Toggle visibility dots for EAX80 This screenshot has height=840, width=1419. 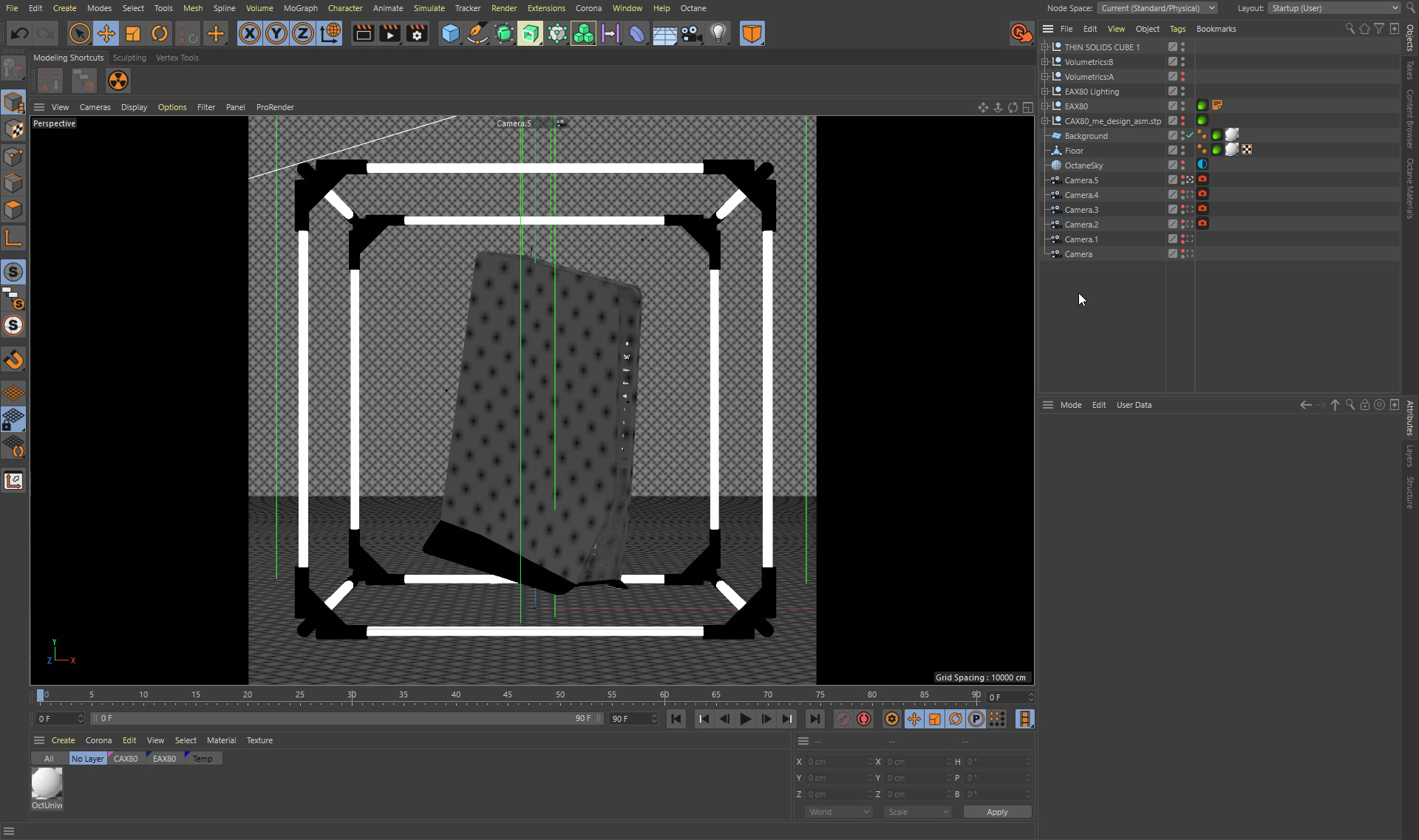pos(1182,106)
